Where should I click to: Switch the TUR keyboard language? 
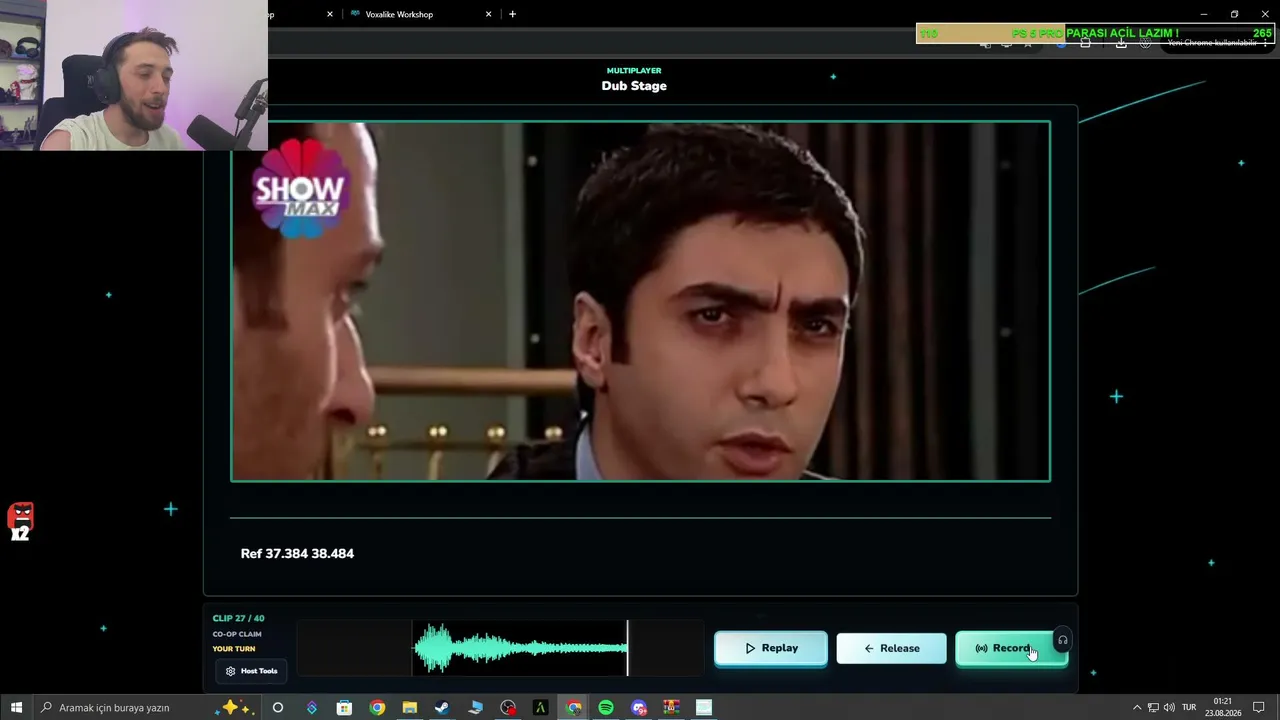pyautogui.click(x=1189, y=707)
